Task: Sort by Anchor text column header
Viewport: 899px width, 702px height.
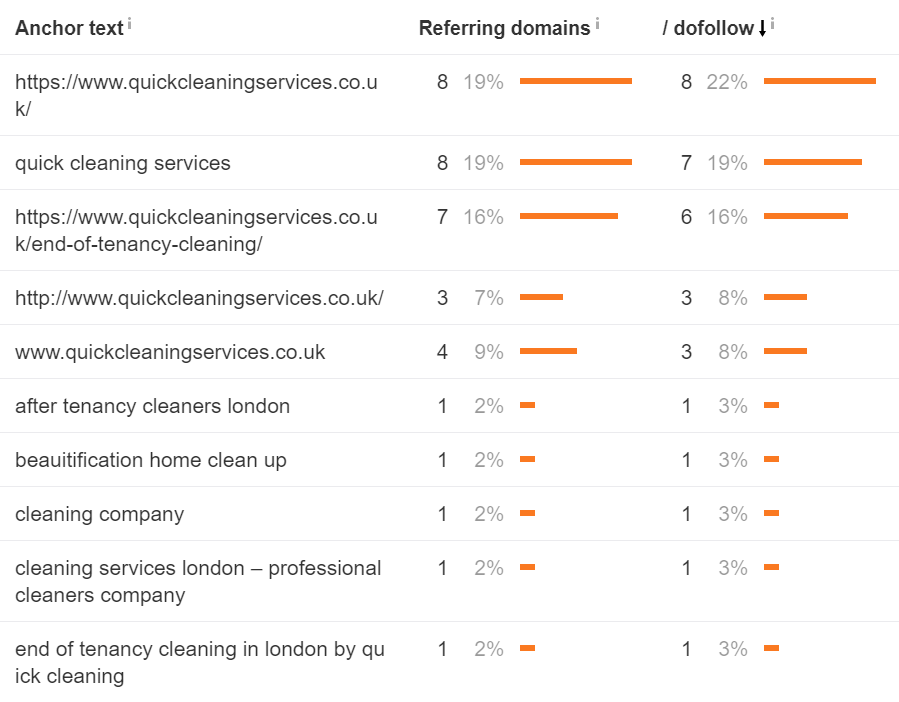Action: [69, 28]
